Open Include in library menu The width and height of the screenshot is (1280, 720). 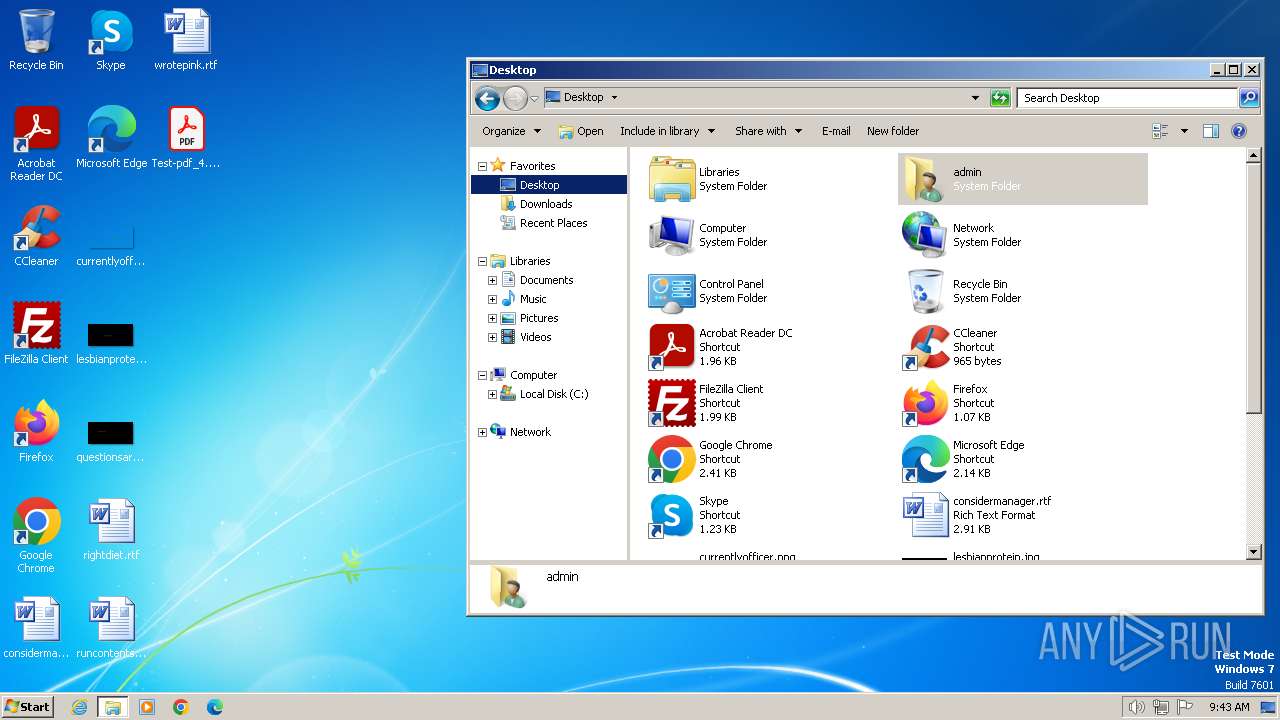[x=667, y=131]
